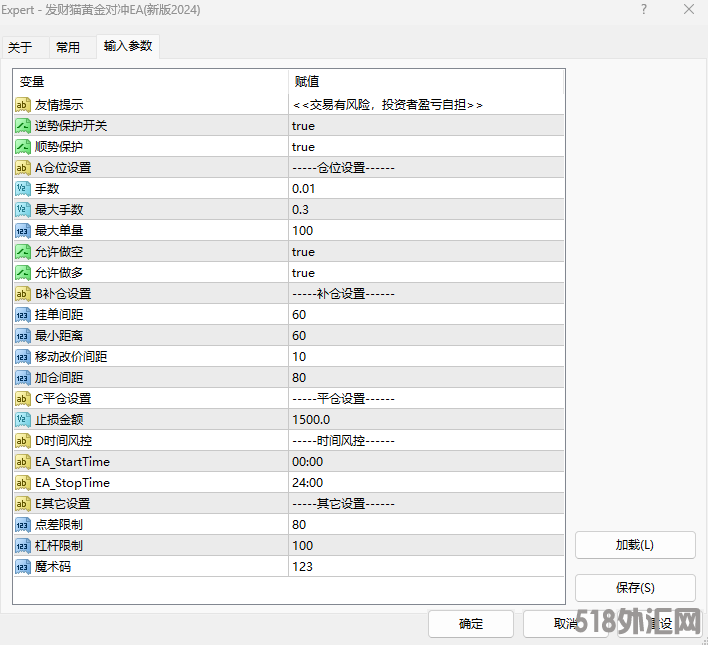
Task: Click the double-type icon beside 最大手数
Action: click(23, 210)
